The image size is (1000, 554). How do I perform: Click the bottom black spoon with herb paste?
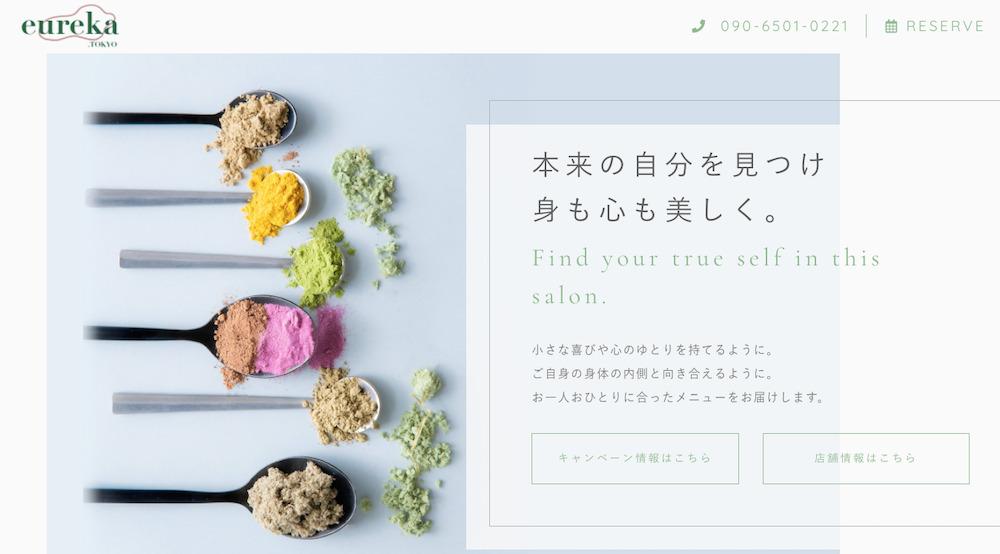tap(220, 497)
